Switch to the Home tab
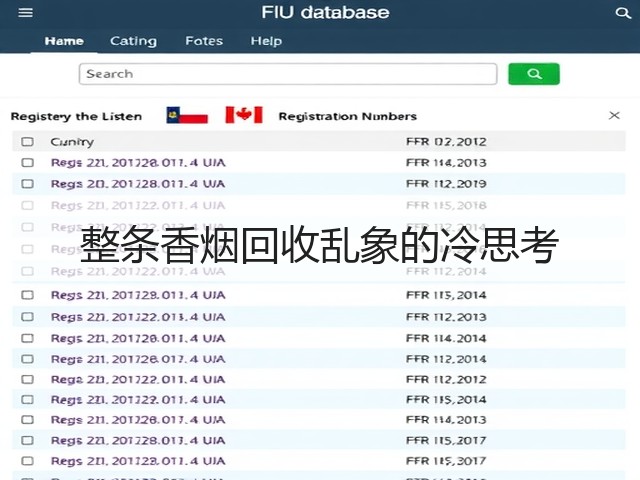Screen dimensions: 640x480 pyautogui.click(x=64, y=41)
